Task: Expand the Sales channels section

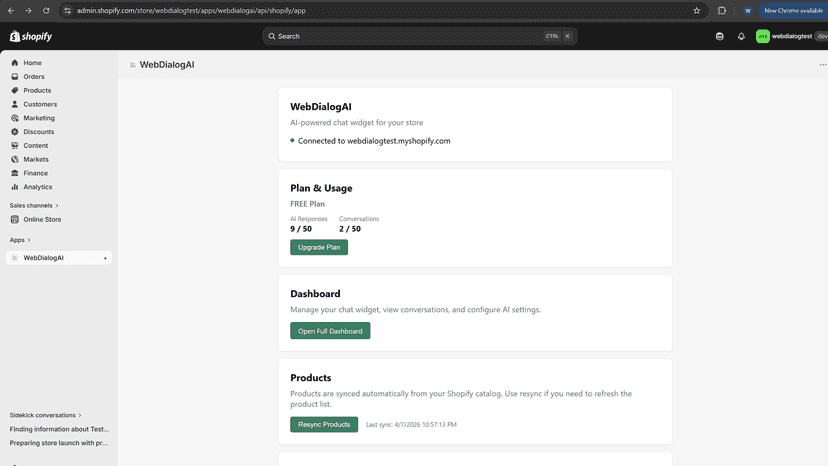Action: pyautogui.click(x=34, y=206)
